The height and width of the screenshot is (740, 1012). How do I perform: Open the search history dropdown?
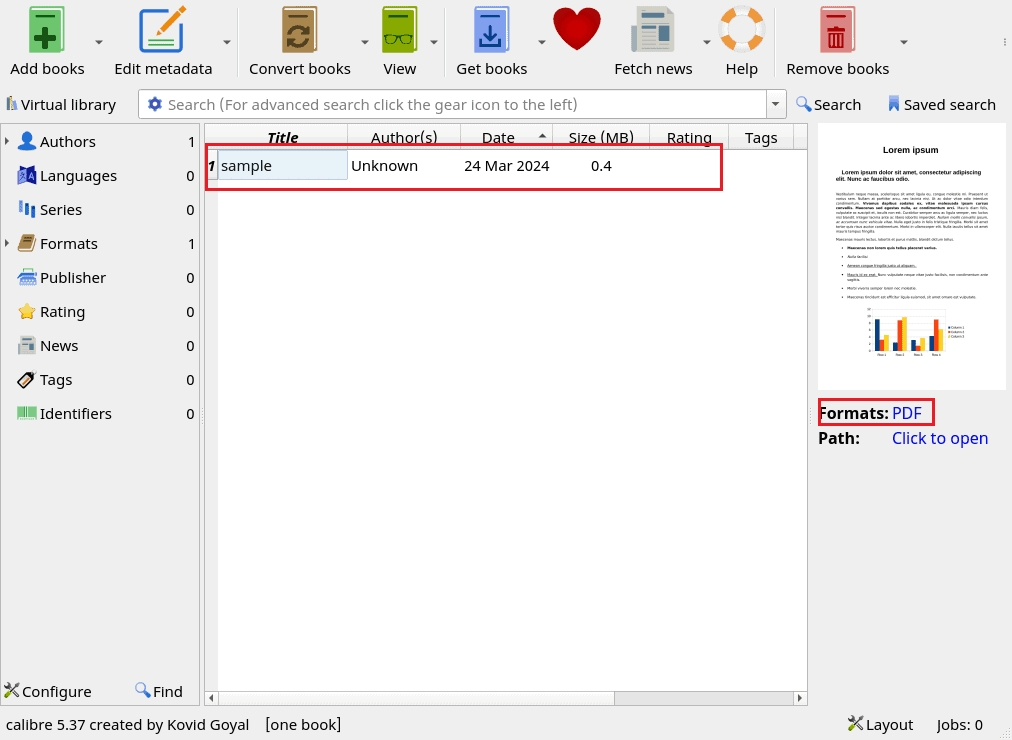pyautogui.click(x=776, y=104)
